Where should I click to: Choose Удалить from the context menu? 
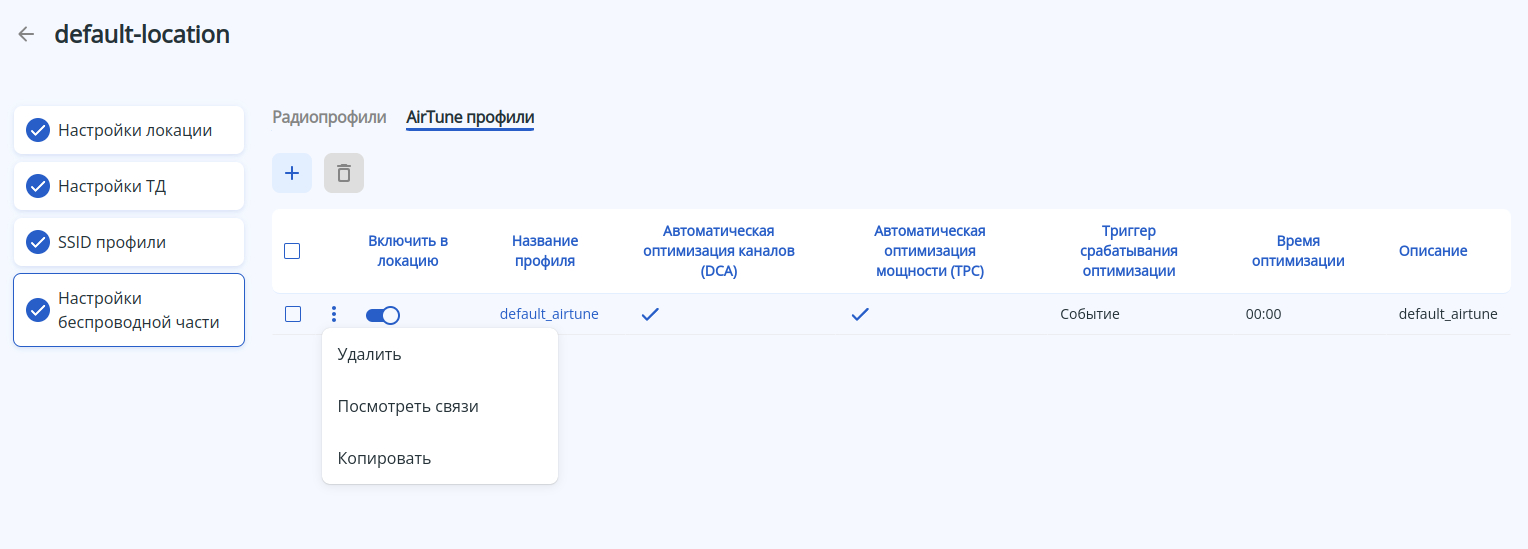[369, 354]
